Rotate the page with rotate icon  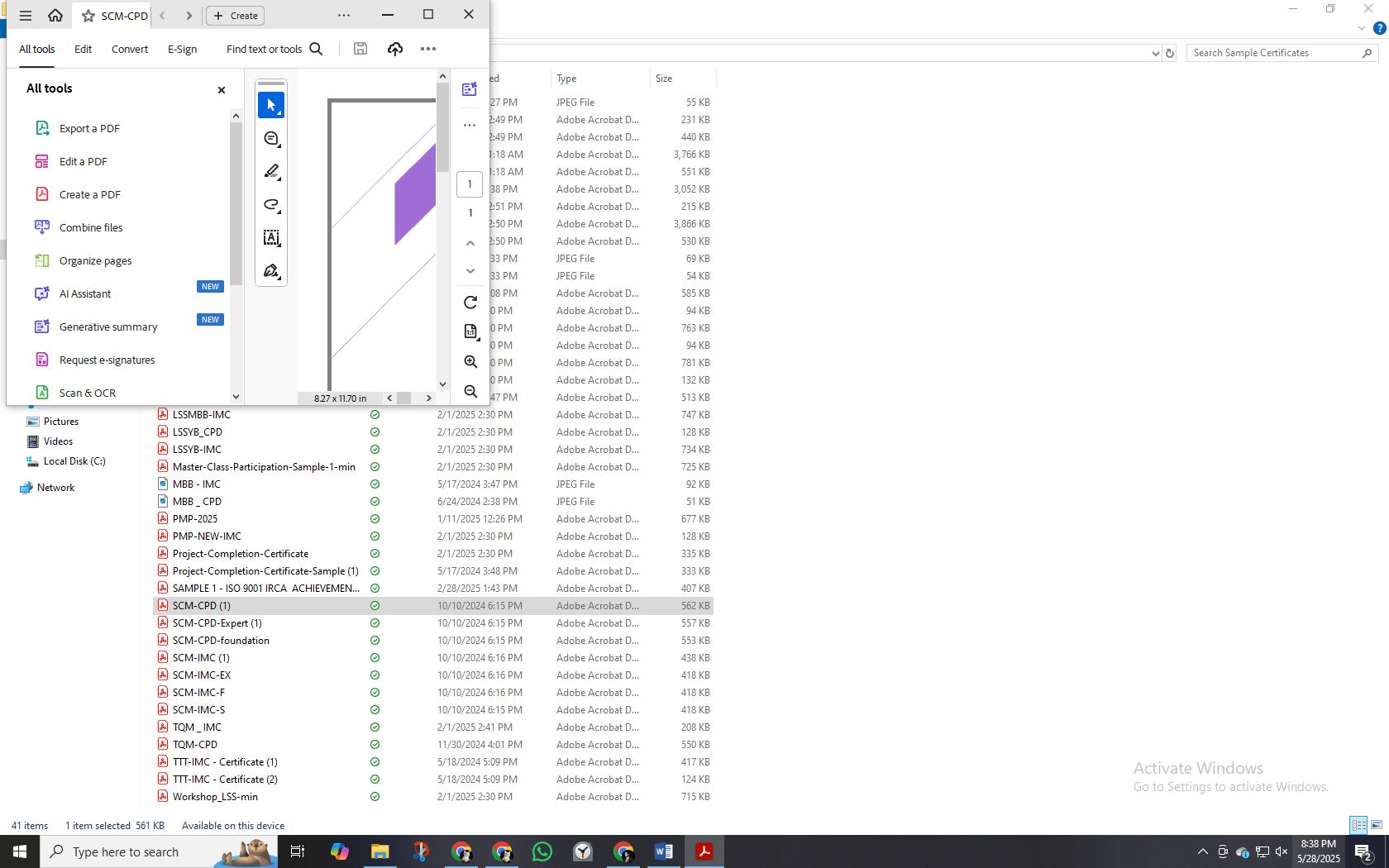(470, 303)
